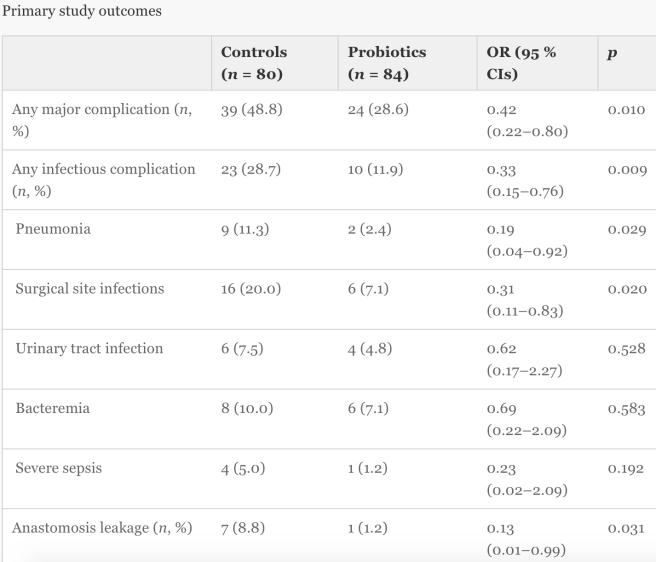The width and height of the screenshot is (656, 562).
Task: Click the italic p column header
Action: click(611, 52)
